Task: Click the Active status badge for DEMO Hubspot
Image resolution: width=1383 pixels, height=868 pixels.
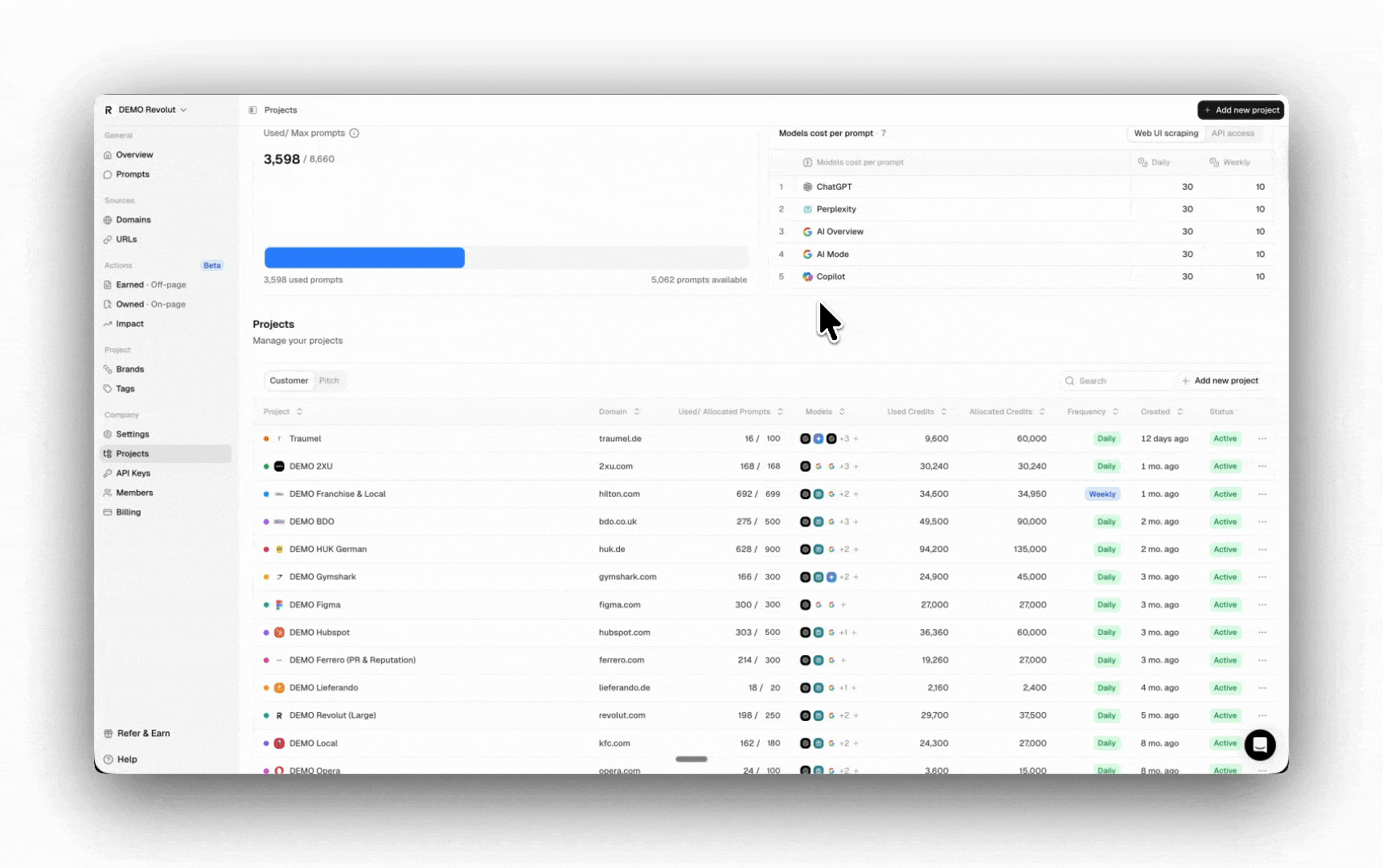Action: tap(1225, 633)
